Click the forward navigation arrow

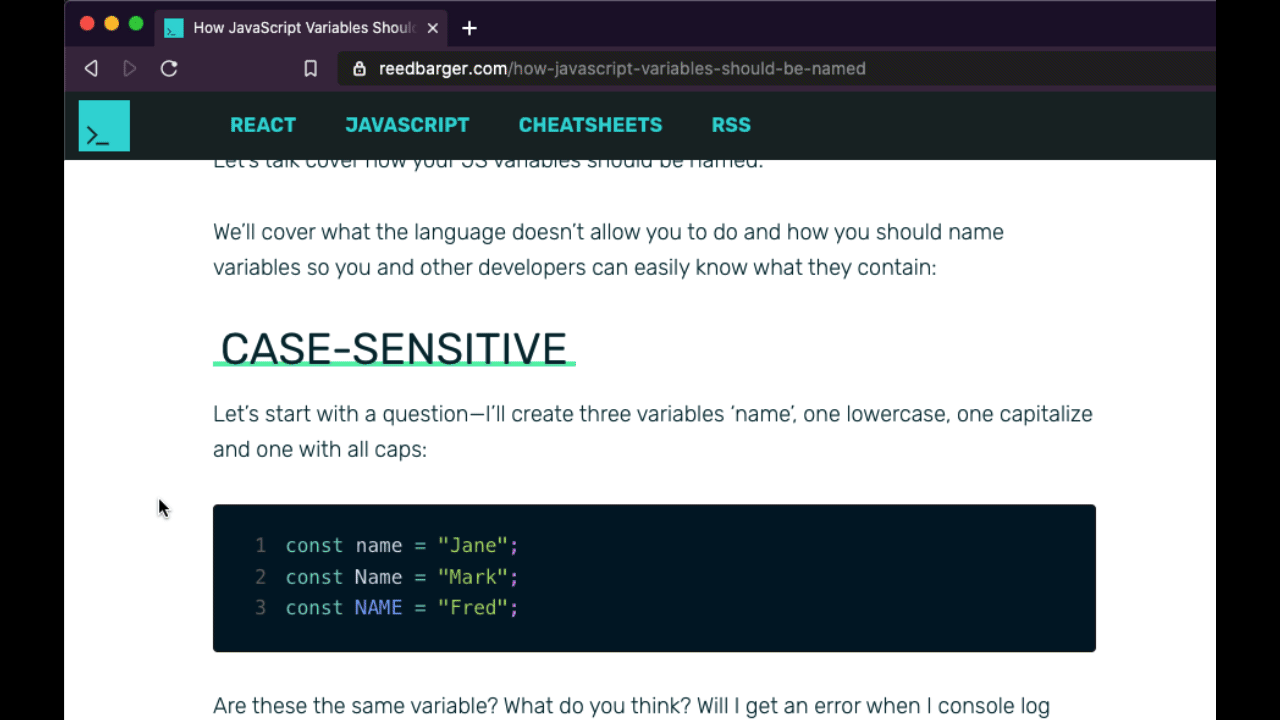(x=130, y=68)
